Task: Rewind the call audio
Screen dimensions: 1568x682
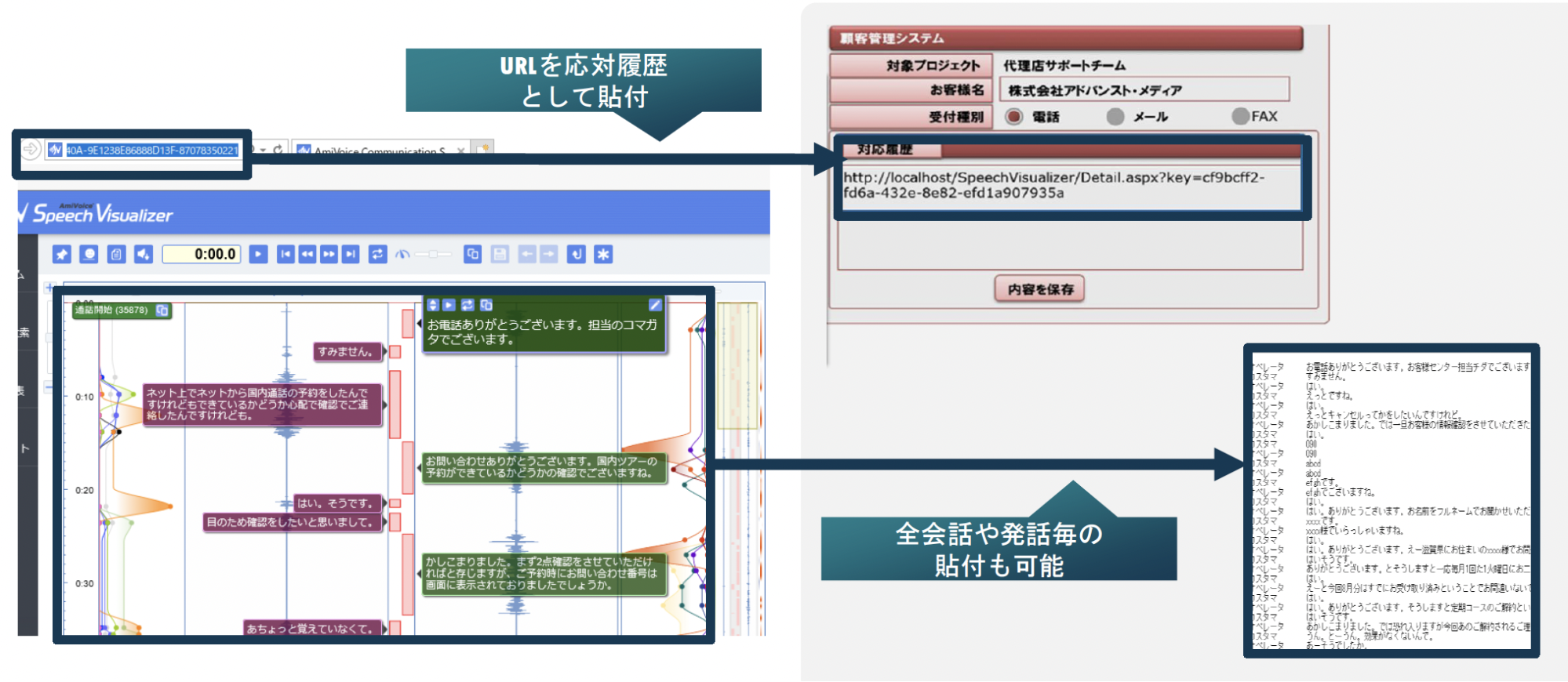Action: [x=307, y=254]
